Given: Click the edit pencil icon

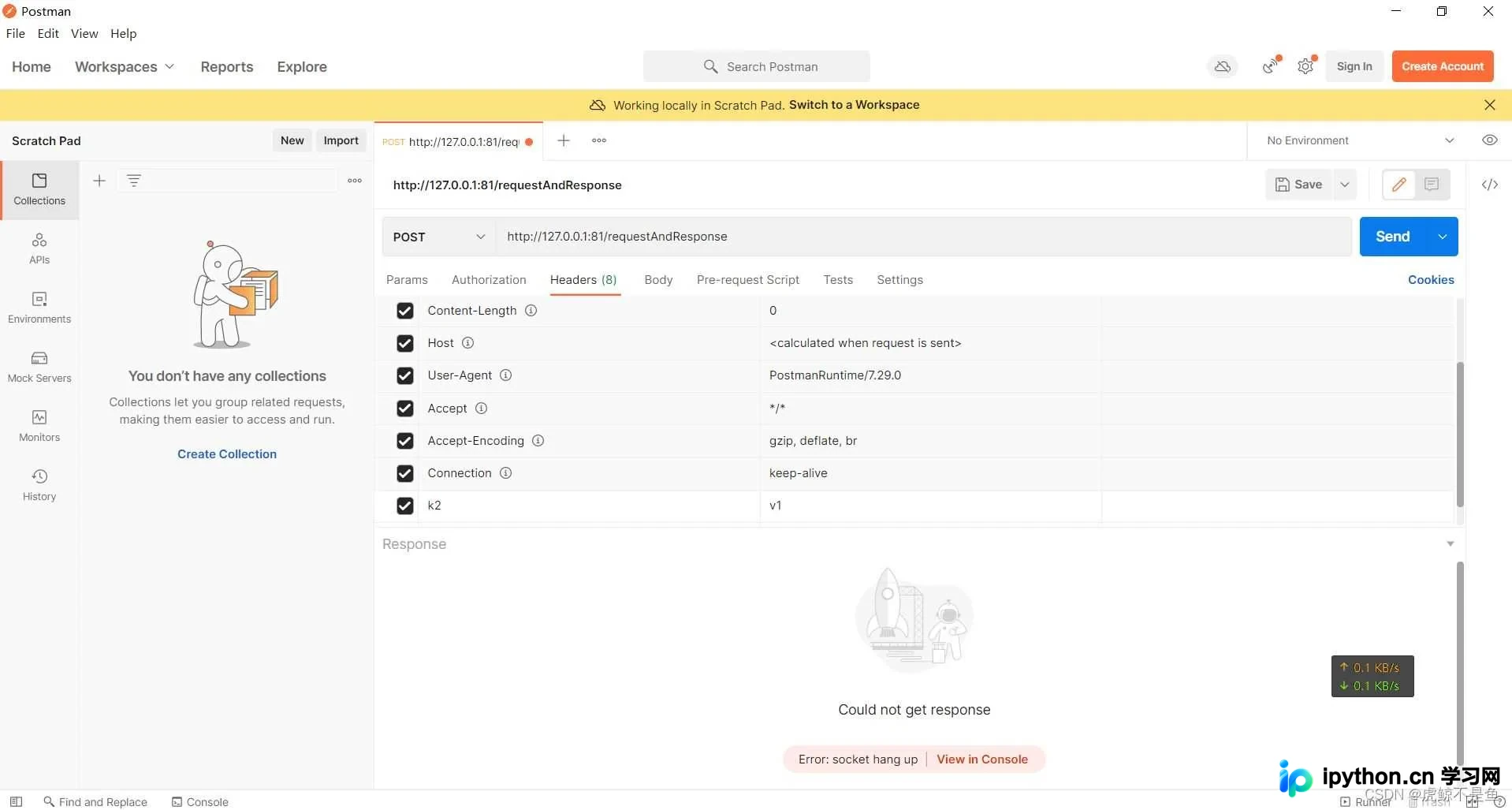Looking at the screenshot, I should [x=1399, y=185].
